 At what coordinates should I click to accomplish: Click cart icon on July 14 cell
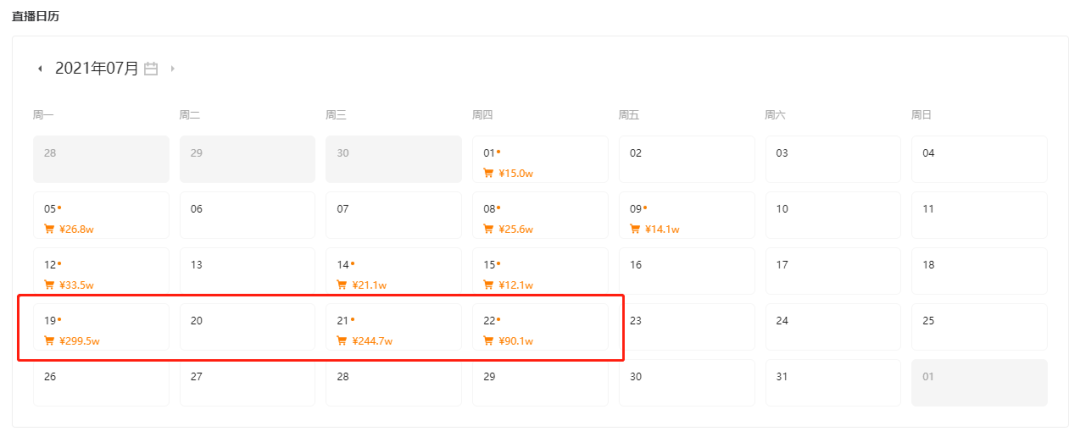342,285
